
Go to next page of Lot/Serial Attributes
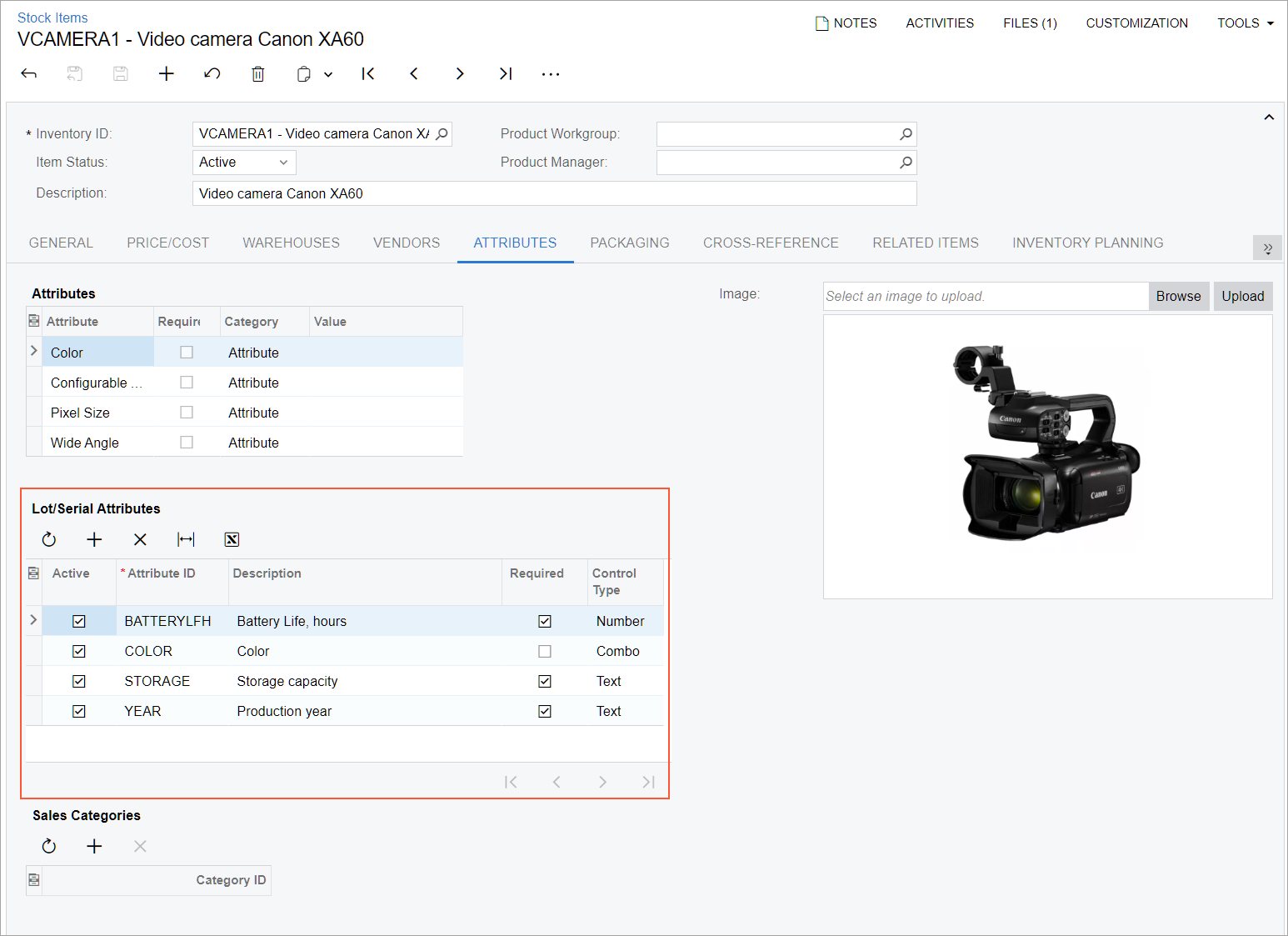[602, 782]
